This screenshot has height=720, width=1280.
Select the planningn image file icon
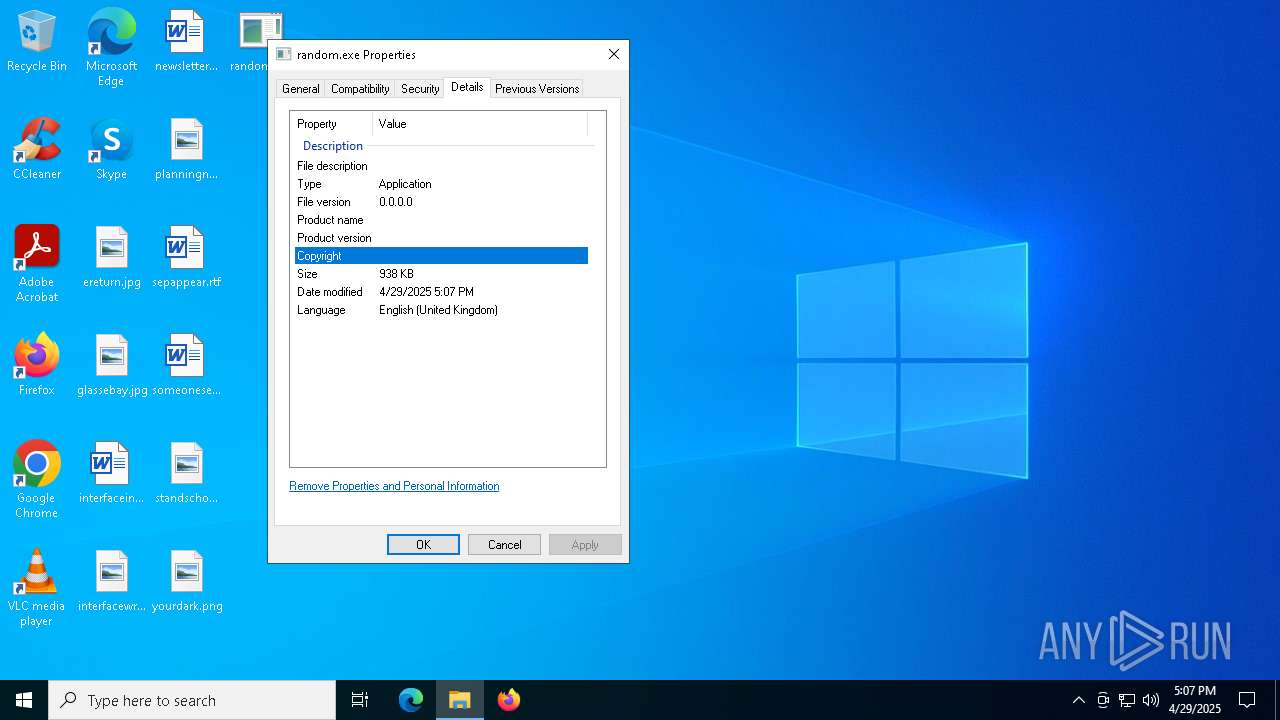coord(186,149)
